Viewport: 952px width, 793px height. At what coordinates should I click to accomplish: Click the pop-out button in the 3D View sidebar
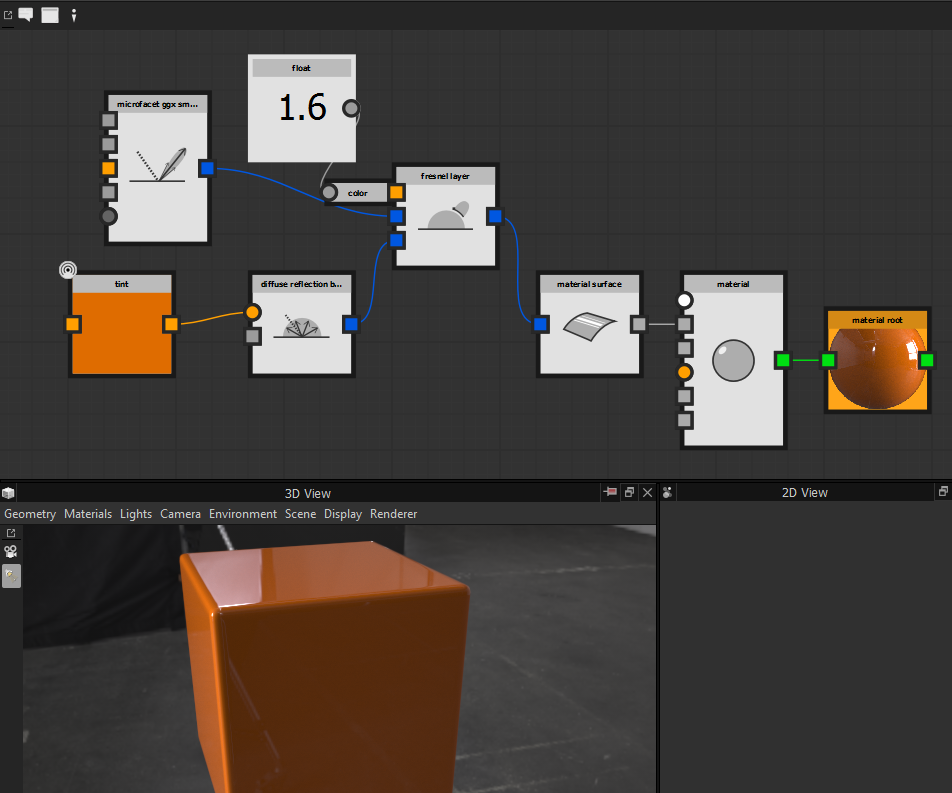tap(10, 532)
